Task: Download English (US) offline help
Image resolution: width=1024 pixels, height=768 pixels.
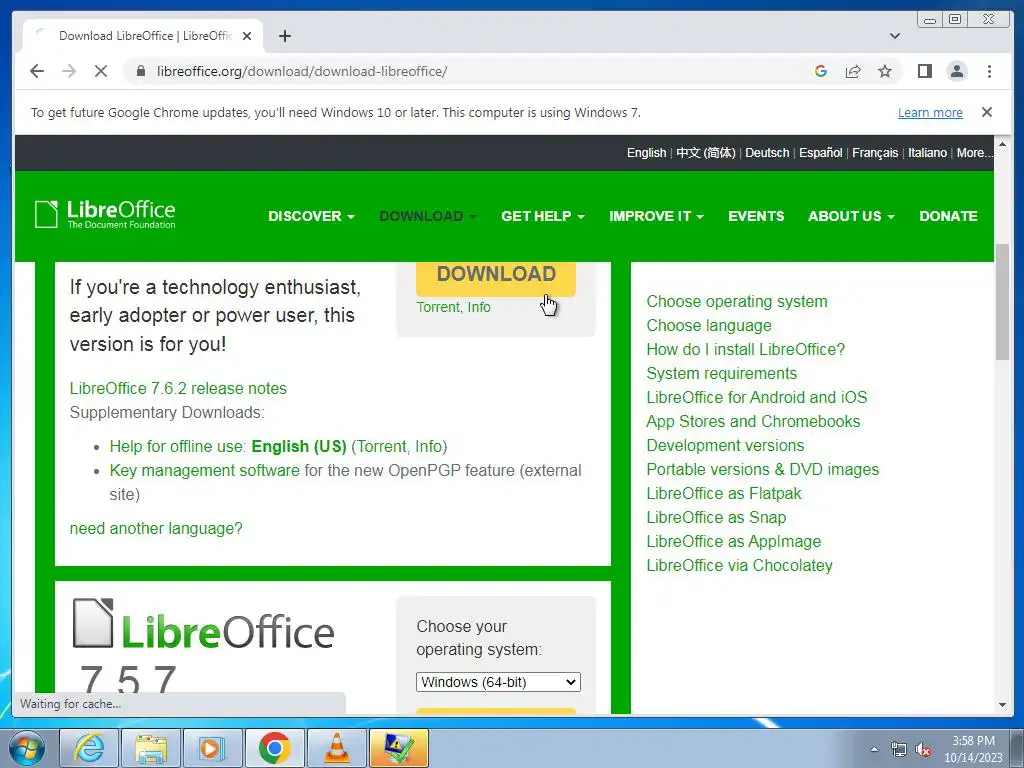Action: pos(299,447)
